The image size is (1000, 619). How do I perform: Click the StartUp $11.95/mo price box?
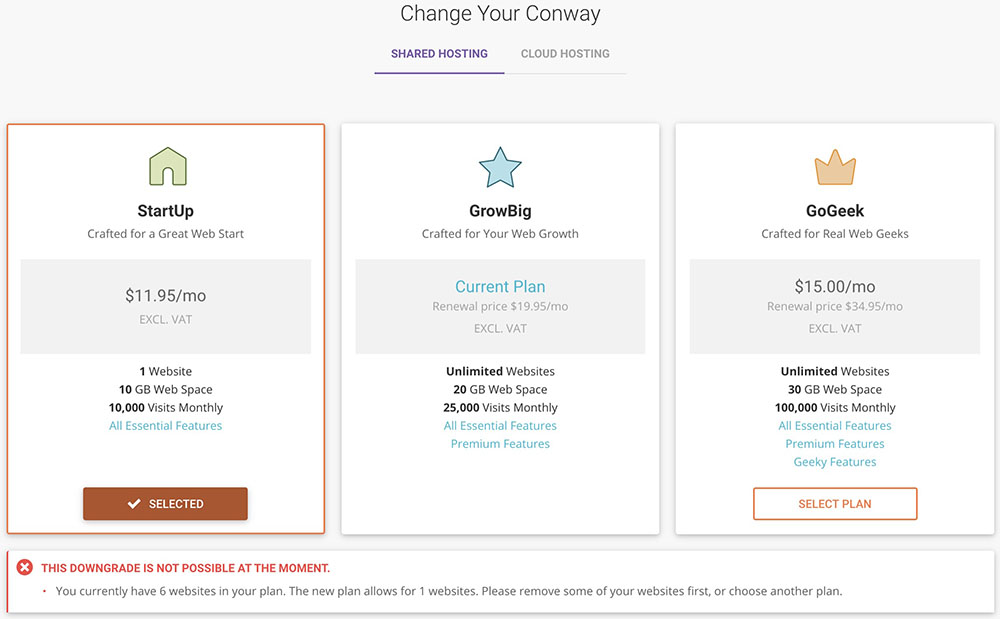click(166, 306)
